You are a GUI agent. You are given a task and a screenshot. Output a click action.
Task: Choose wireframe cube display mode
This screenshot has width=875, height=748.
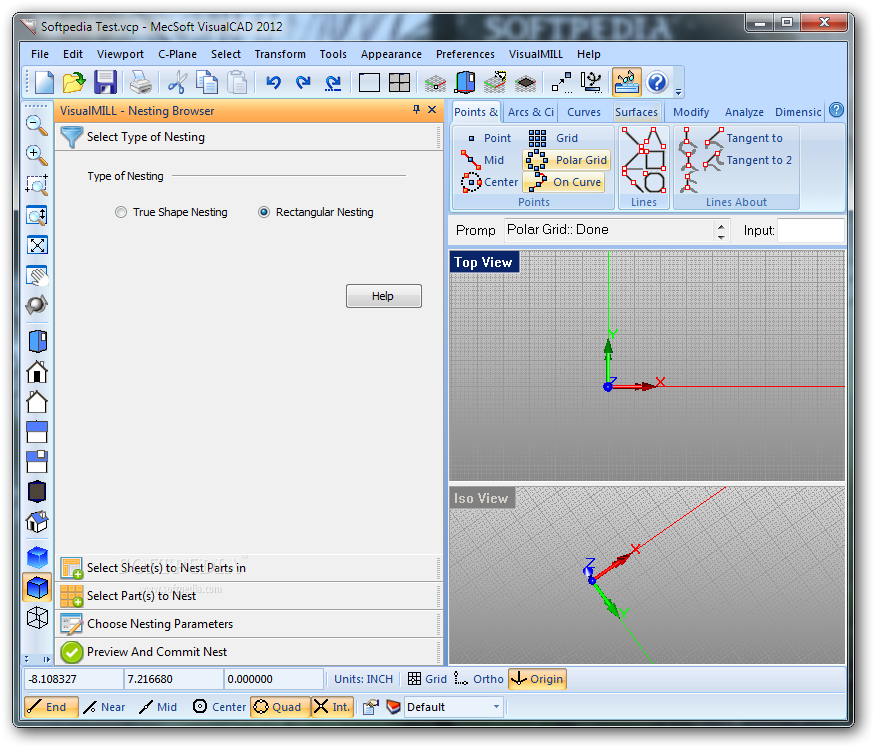[x=37, y=617]
